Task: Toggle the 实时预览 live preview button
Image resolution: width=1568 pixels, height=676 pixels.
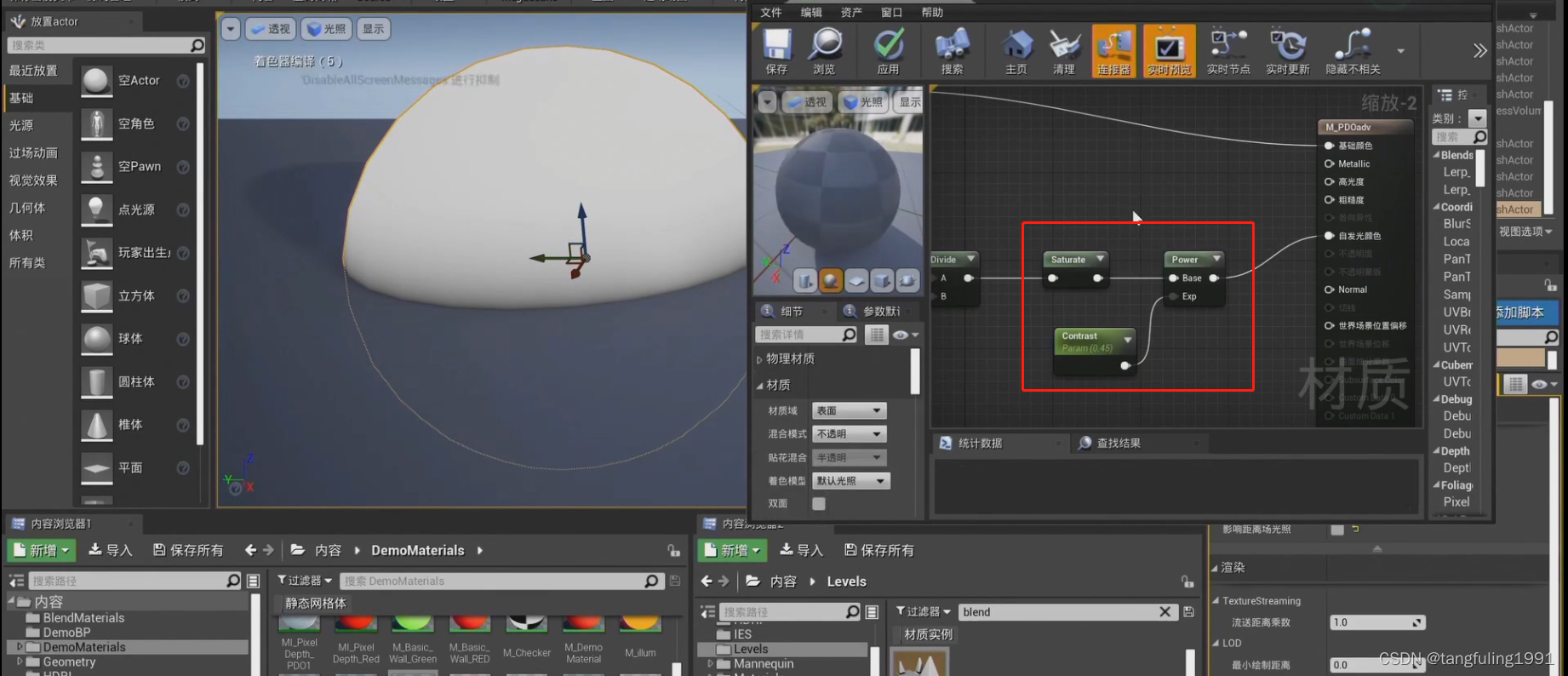Action: [1169, 51]
